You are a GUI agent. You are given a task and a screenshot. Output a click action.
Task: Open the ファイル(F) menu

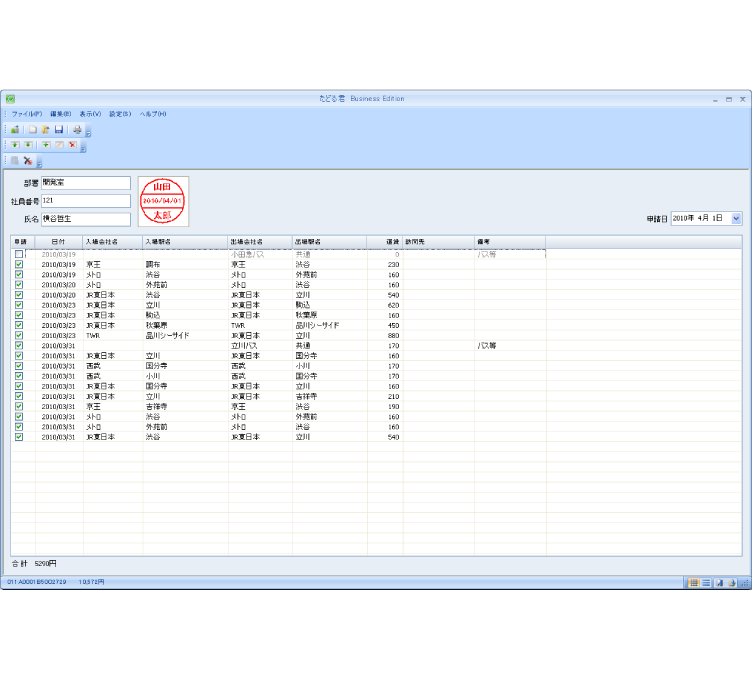coord(27,114)
